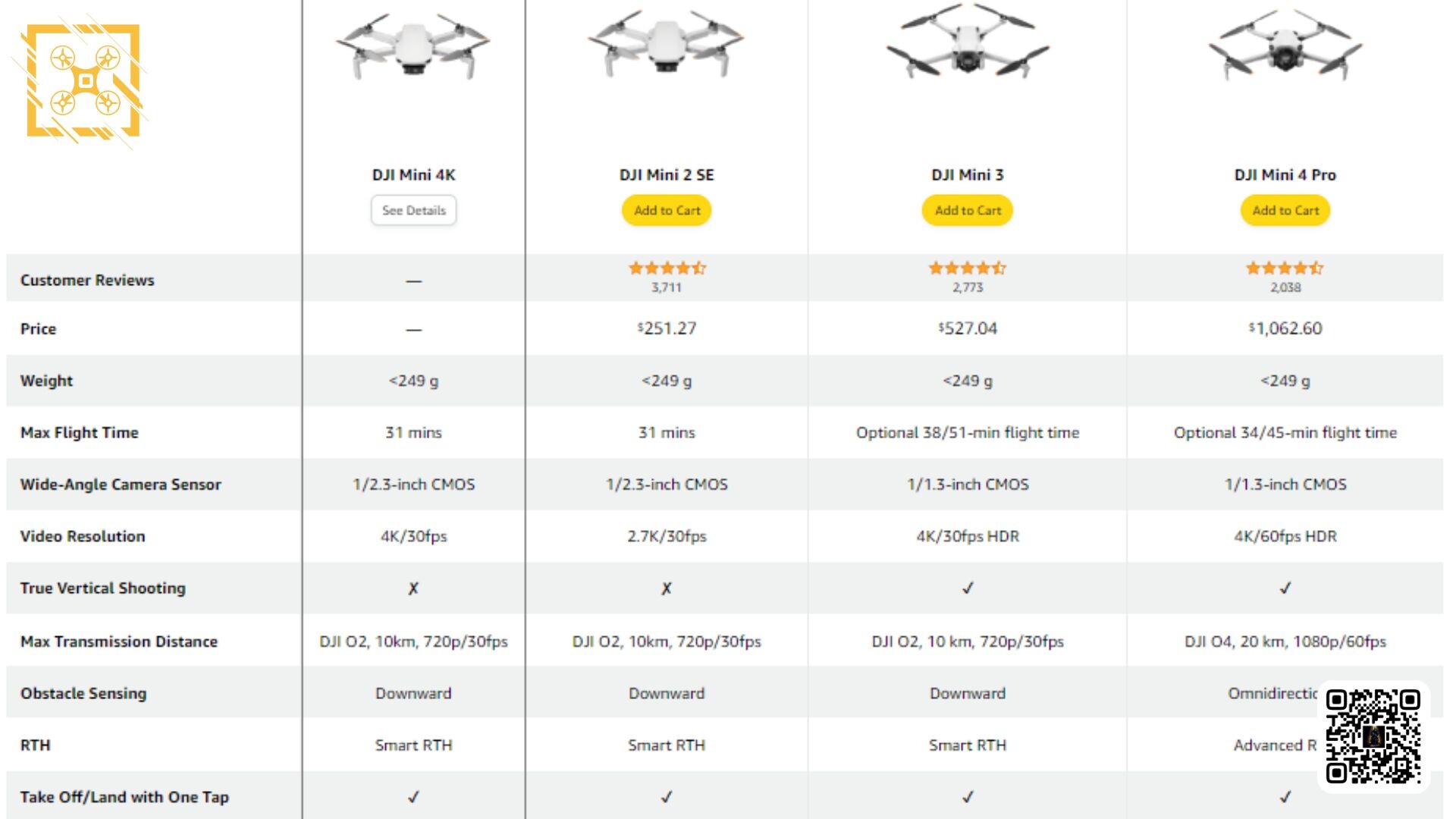The height and width of the screenshot is (819, 1456).
Task: View the 2,773 reviews count link
Action: pos(968,287)
